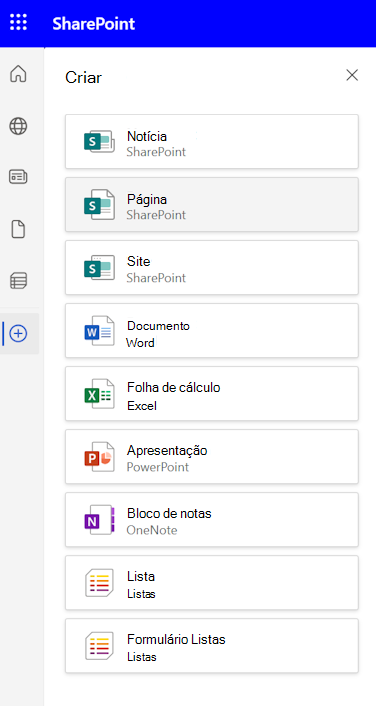Viewport: 376px width, 706px height.
Task: Open My lists icon in sidebar
Action: (x=18, y=281)
